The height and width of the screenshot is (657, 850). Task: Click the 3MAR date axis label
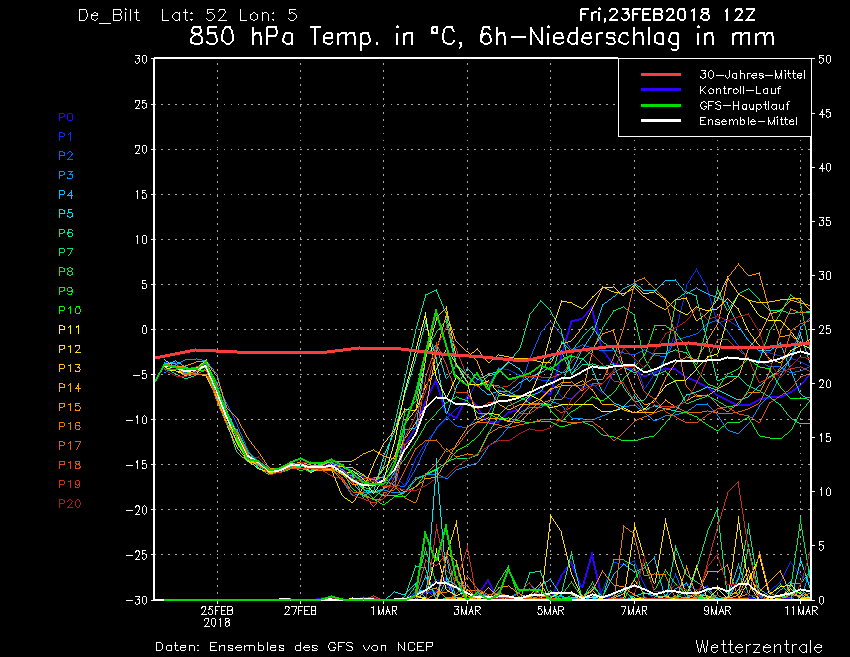(467, 611)
